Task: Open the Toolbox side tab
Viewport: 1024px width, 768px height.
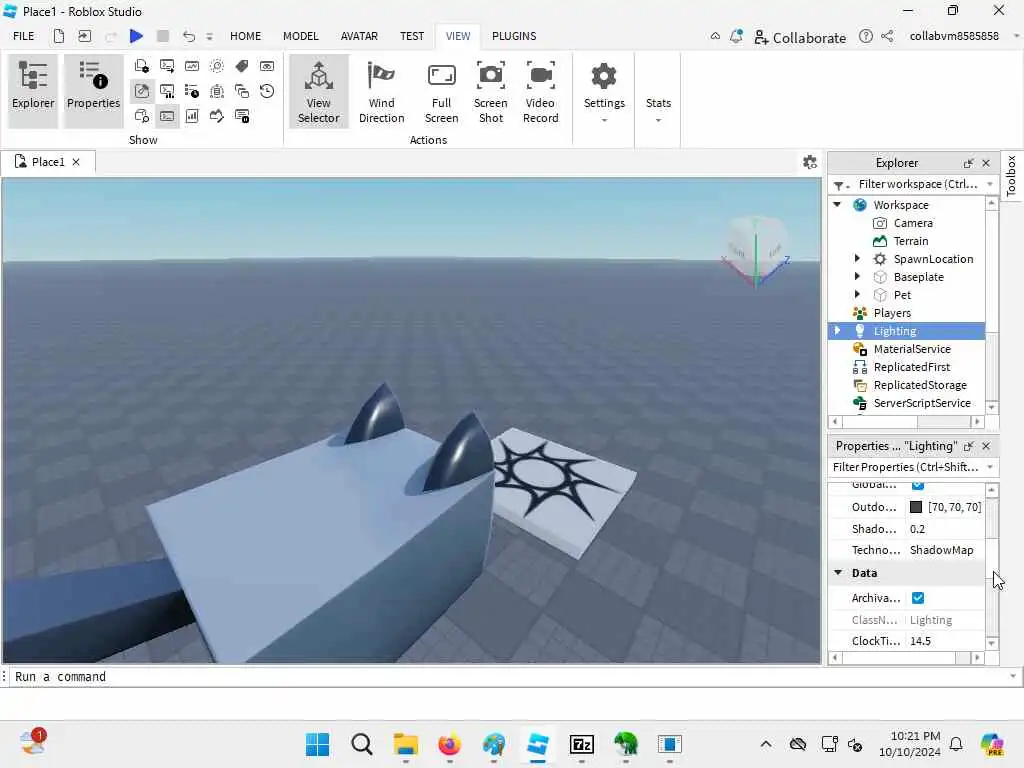Action: 1011,176
